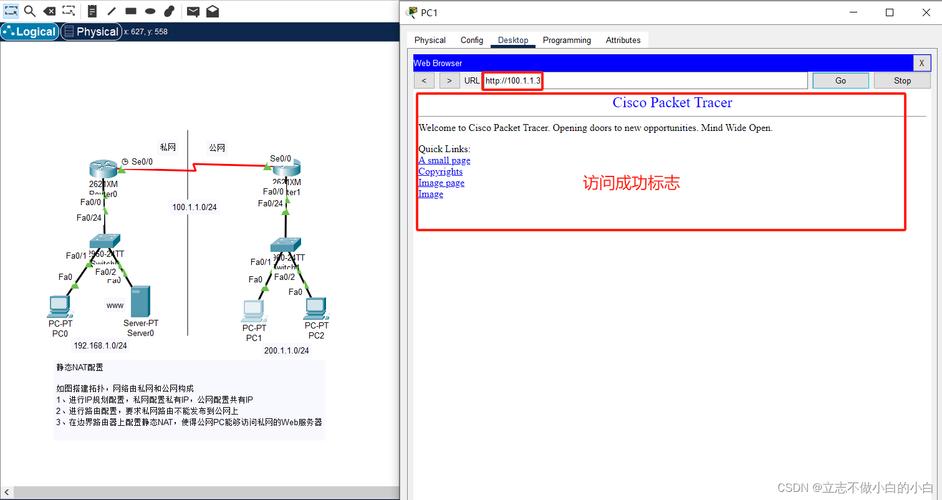Image resolution: width=942 pixels, height=500 pixels.
Task: Select the Draw Line tool
Action: 112,11
